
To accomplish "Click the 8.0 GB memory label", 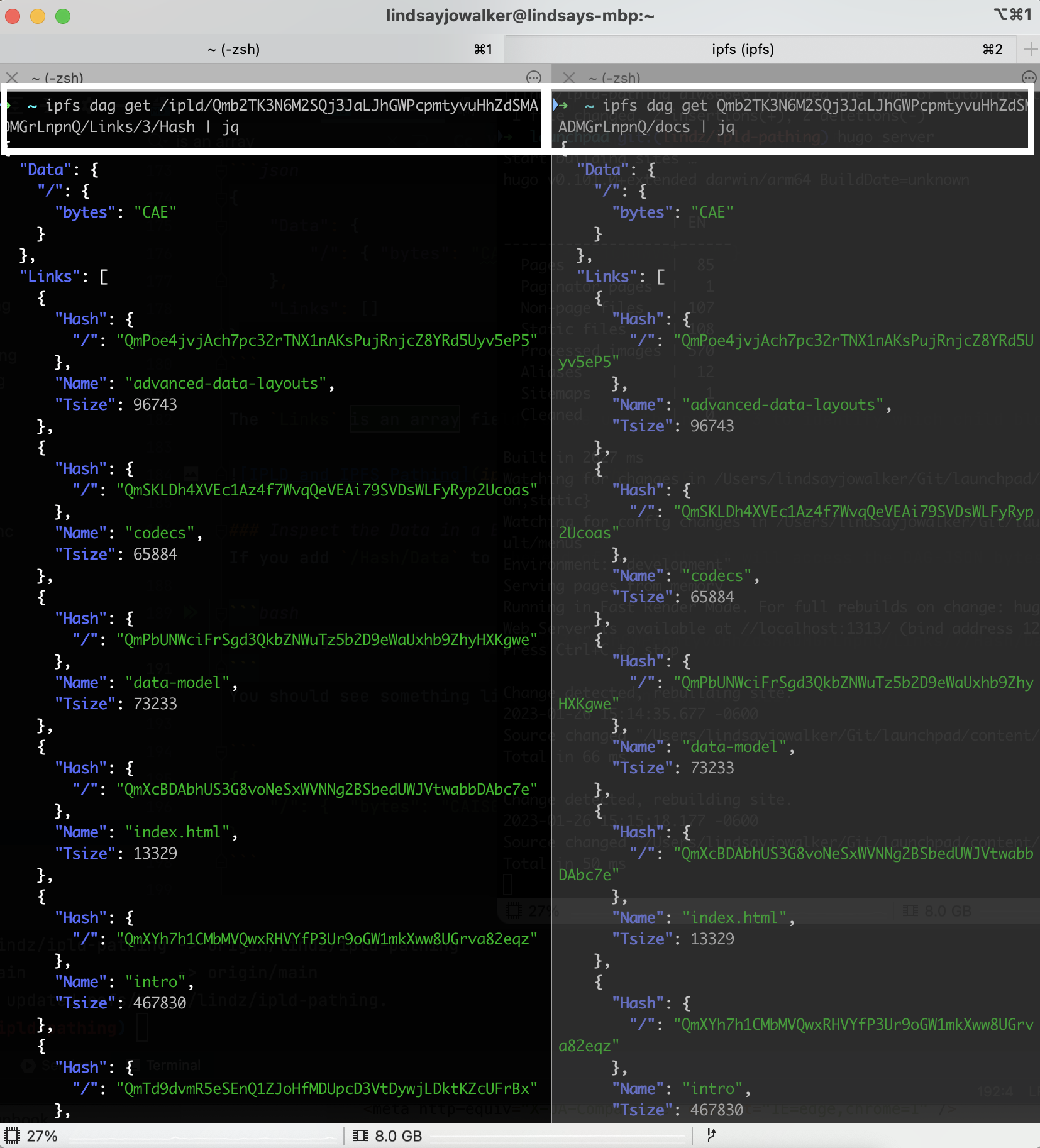I will [x=398, y=1136].
